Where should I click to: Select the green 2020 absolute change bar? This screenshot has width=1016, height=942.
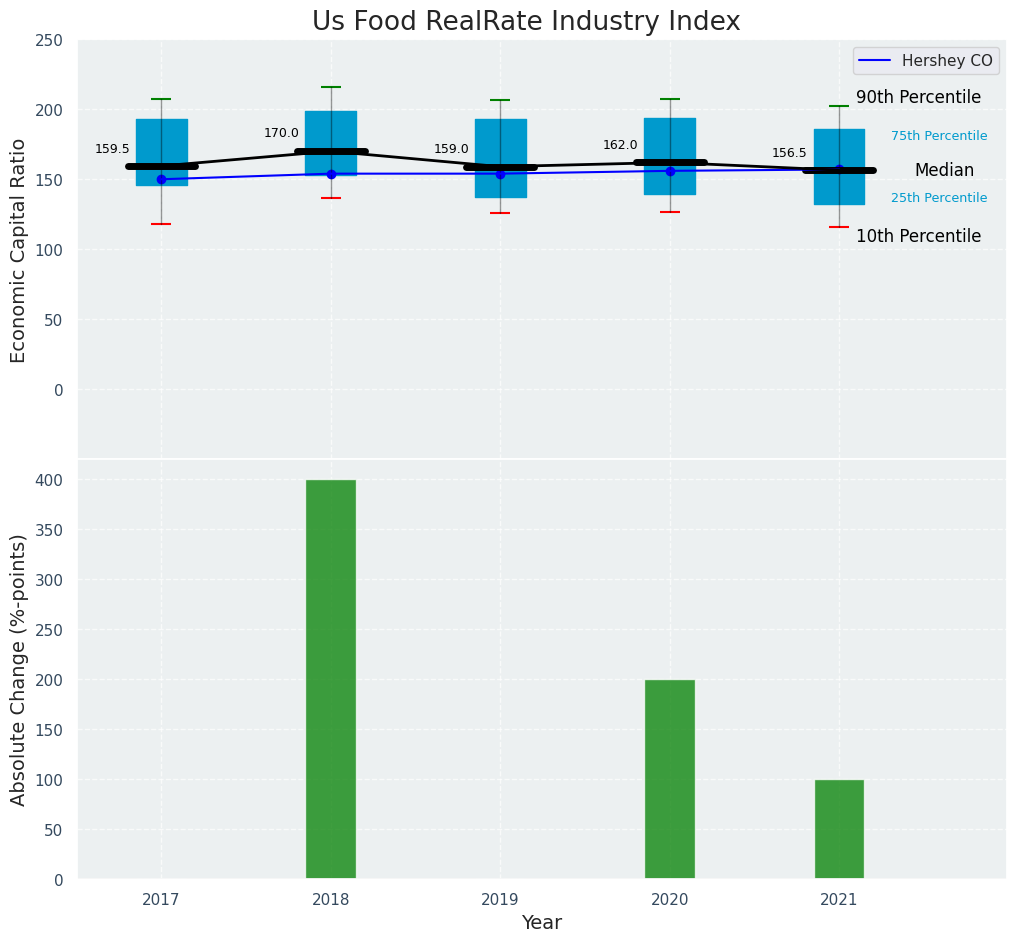670,780
